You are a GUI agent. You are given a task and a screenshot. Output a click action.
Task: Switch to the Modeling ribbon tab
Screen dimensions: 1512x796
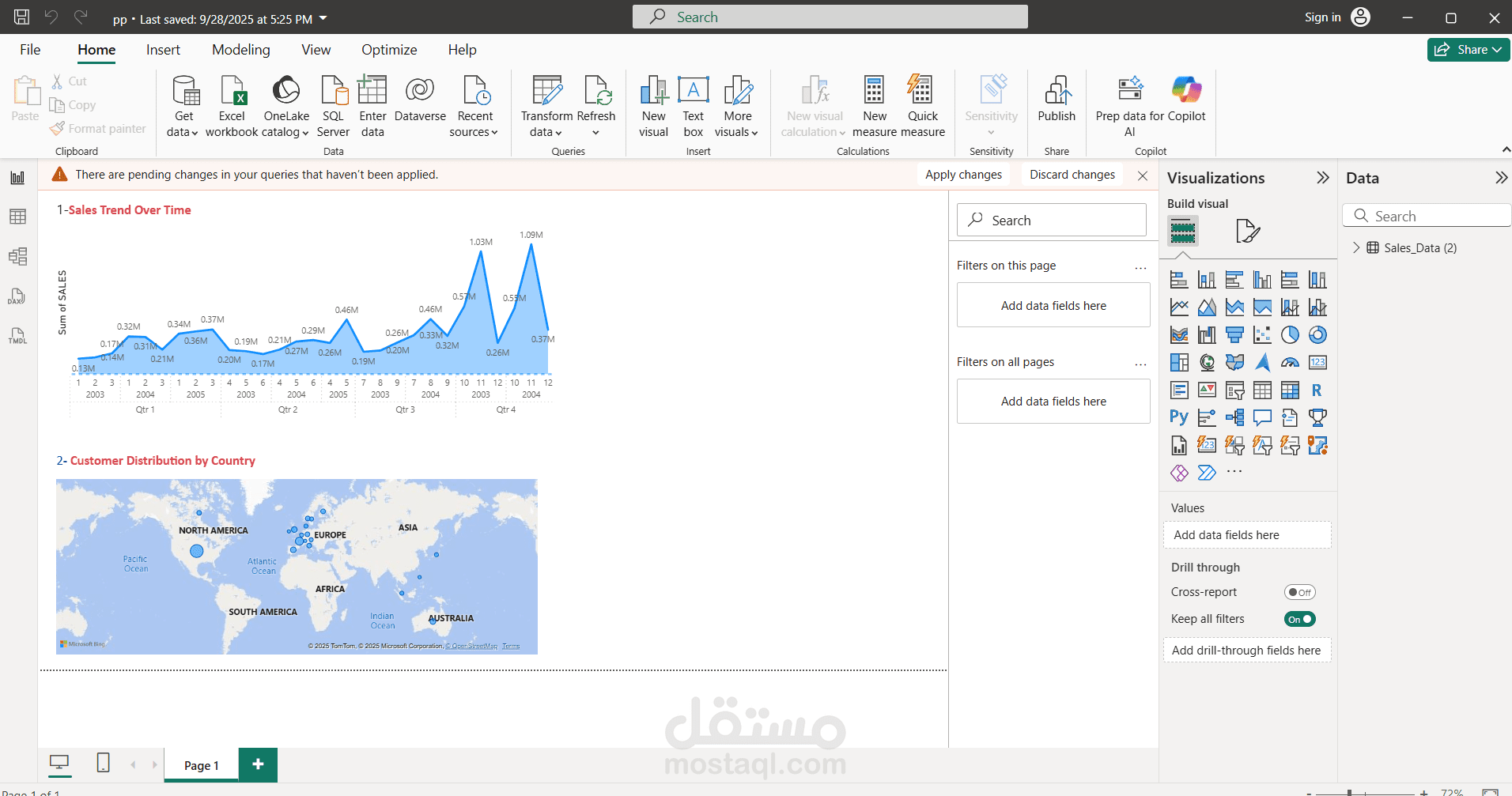coord(240,49)
